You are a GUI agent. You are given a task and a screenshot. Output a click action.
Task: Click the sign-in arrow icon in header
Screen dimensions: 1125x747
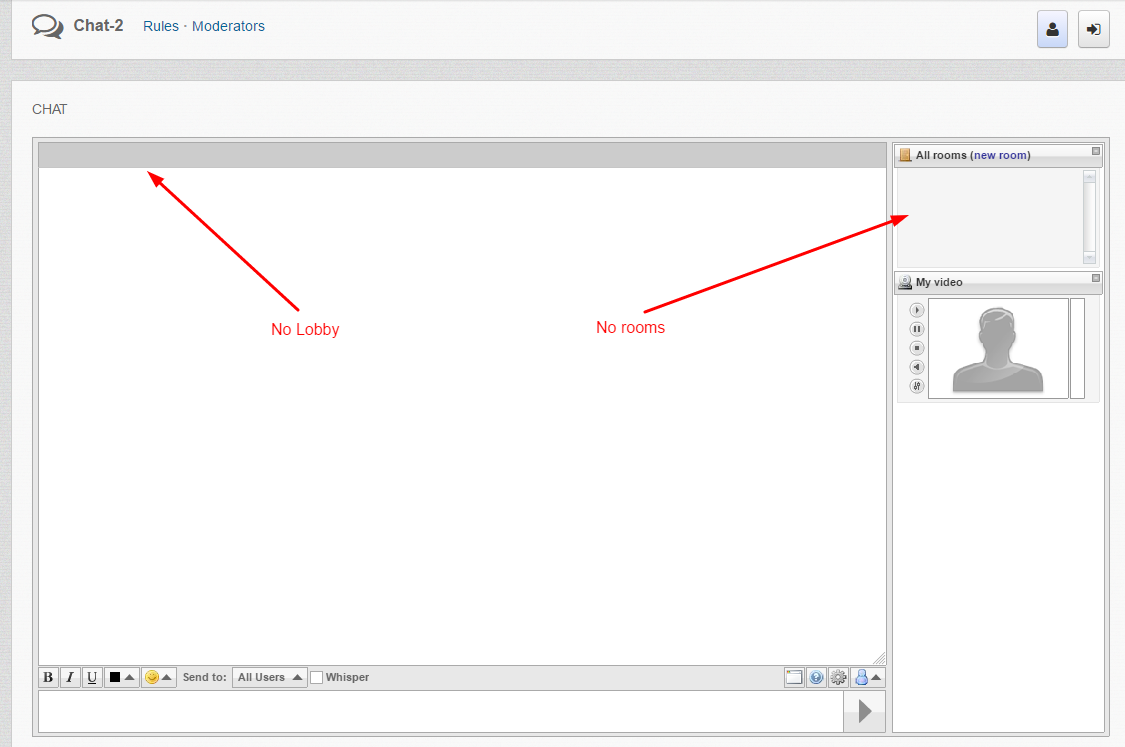pyautogui.click(x=1093, y=29)
